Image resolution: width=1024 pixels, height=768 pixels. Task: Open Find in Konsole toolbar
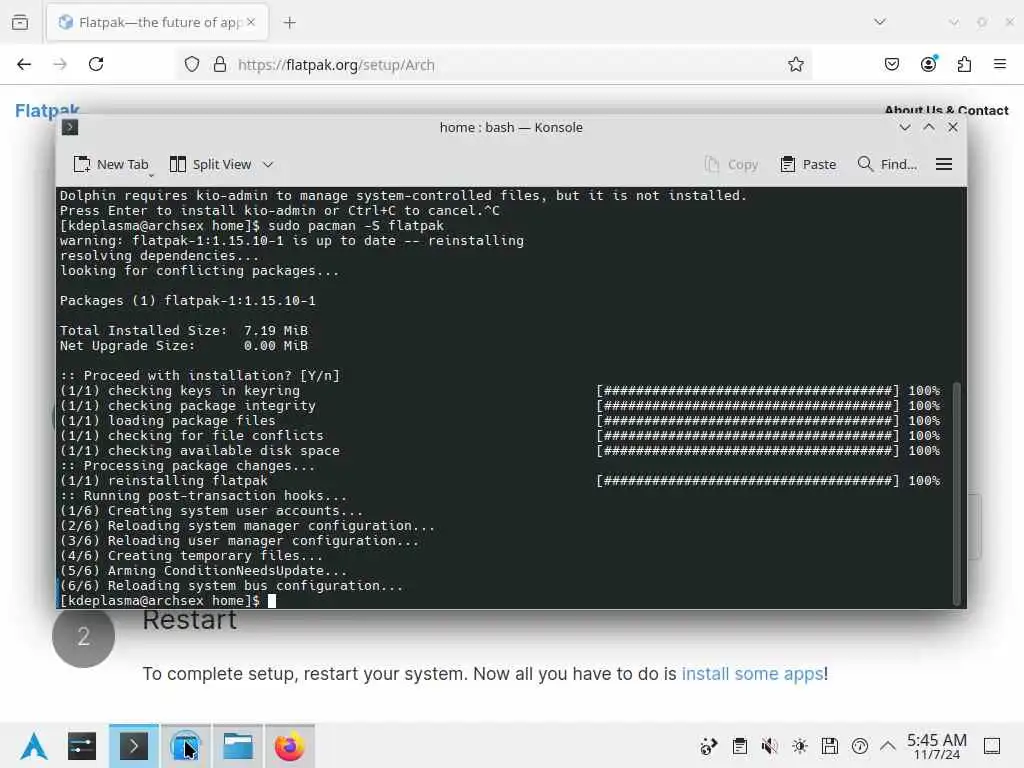coord(888,165)
